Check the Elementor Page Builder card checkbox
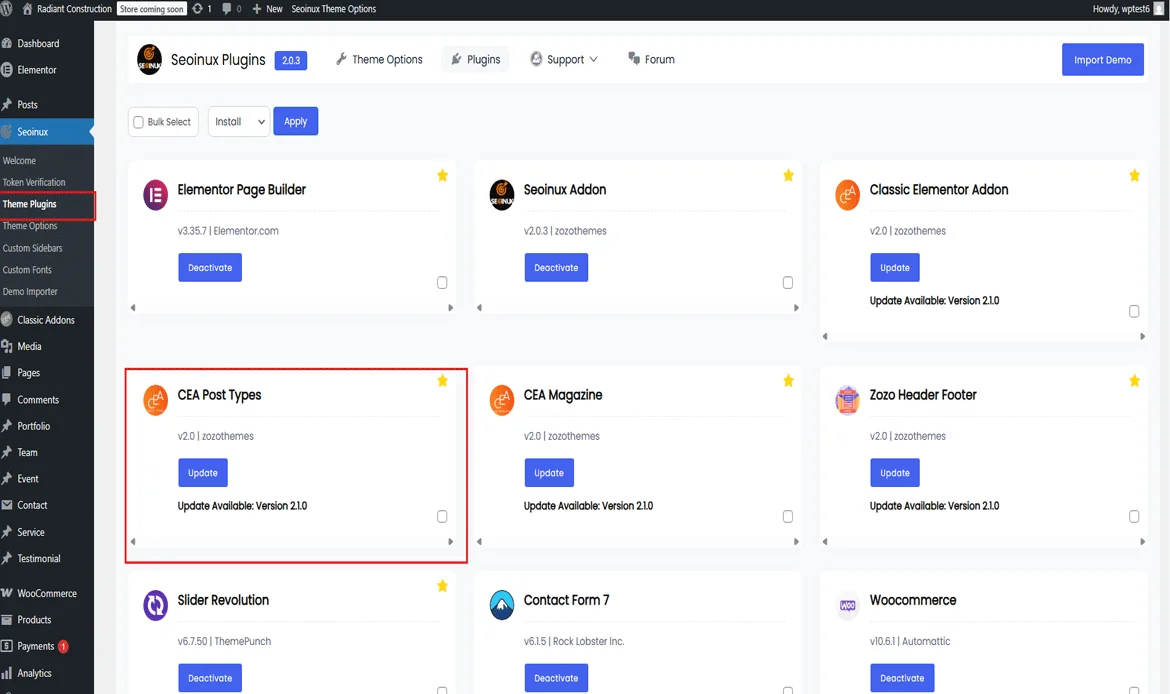Viewport: 1170px width, 694px height. pos(442,282)
